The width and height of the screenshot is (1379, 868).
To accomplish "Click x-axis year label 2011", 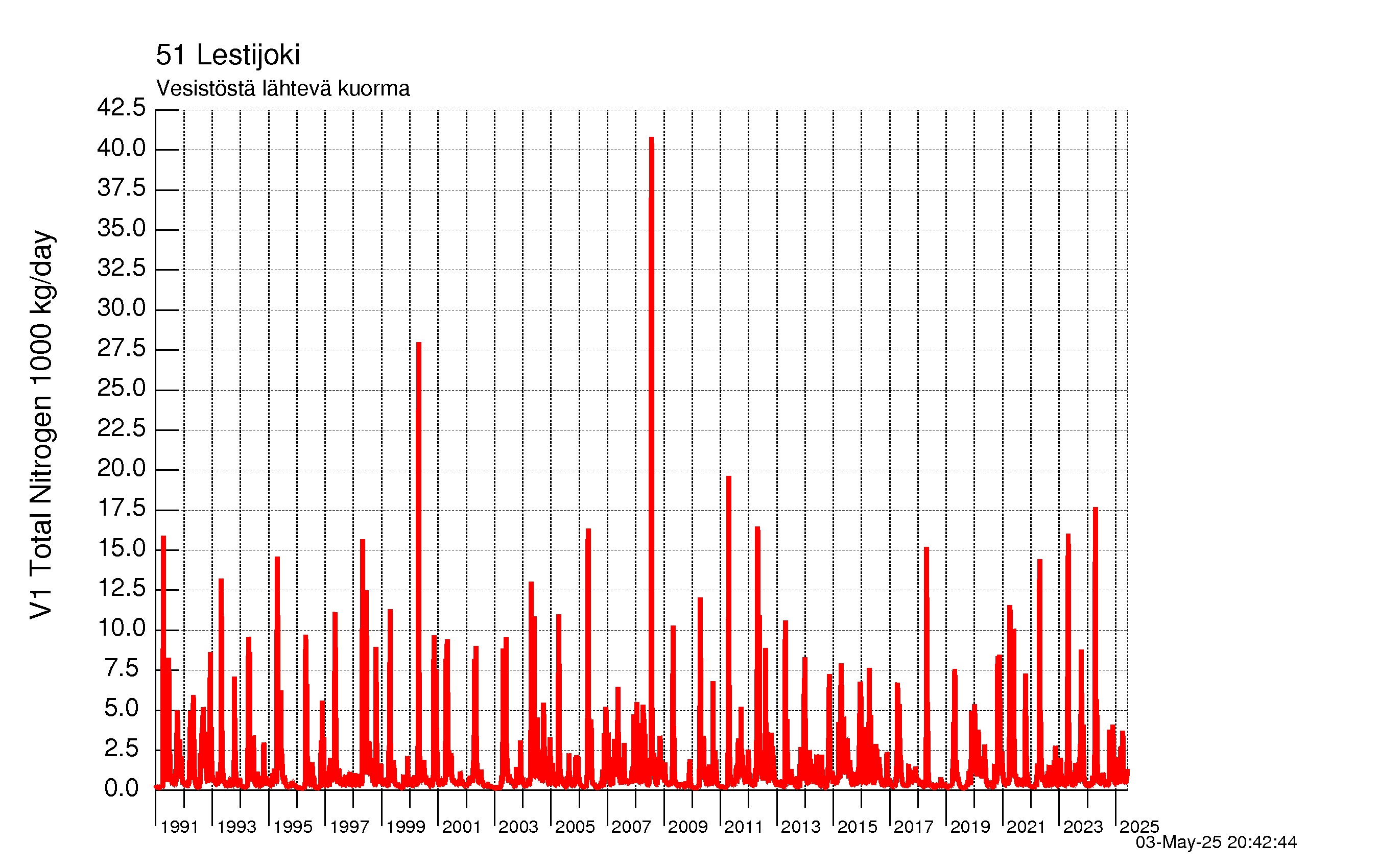I will [744, 827].
